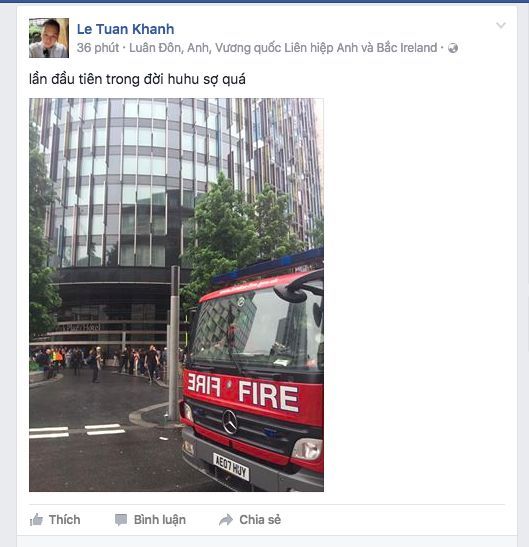Open the Luân Đôn, Anh location link

point(283,48)
